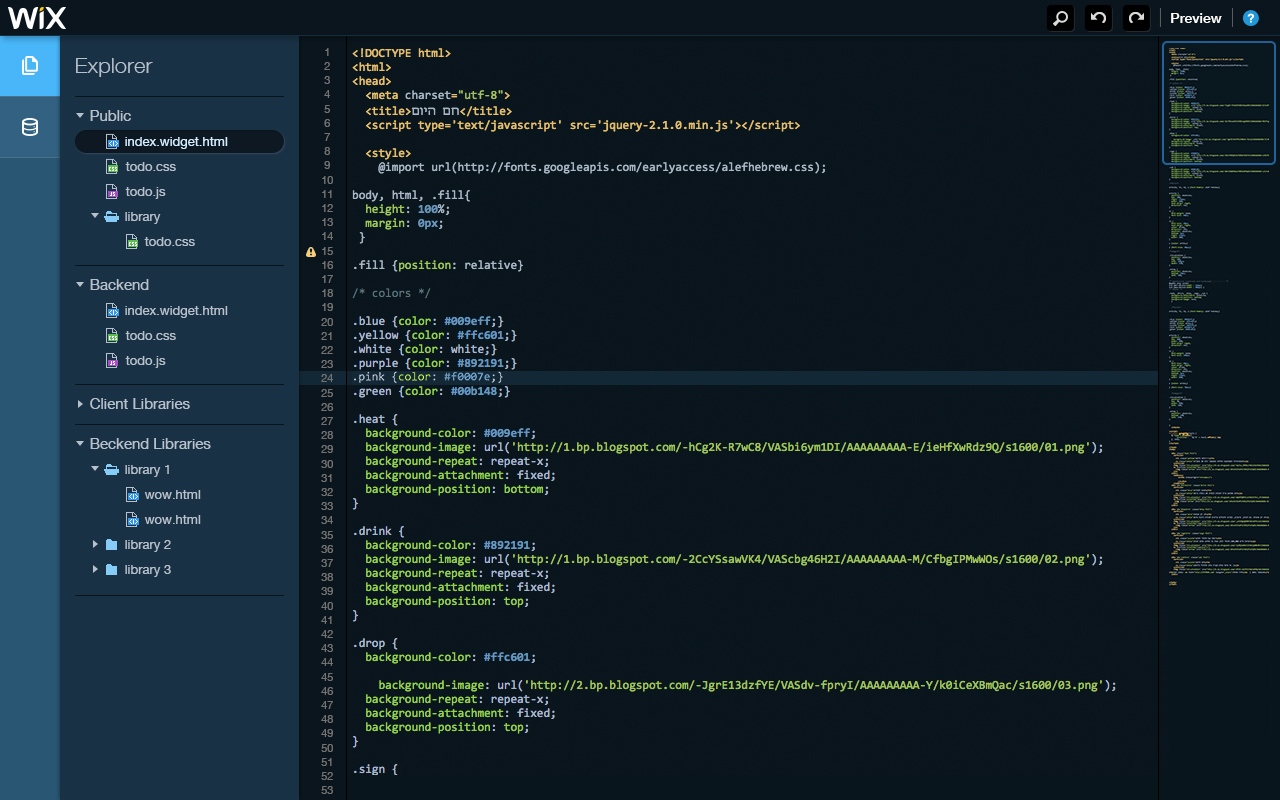The image size is (1280, 800).
Task: Click the .sign selector line
Action: (375, 769)
